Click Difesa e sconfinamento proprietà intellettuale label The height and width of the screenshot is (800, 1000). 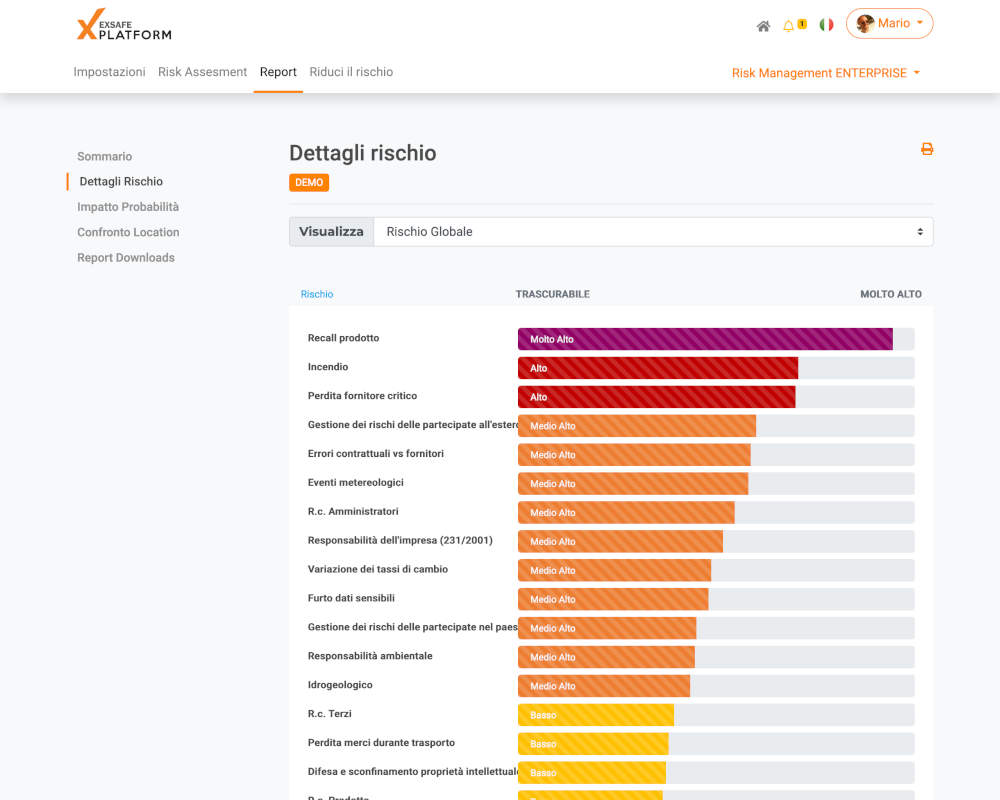click(x=413, y=771)
